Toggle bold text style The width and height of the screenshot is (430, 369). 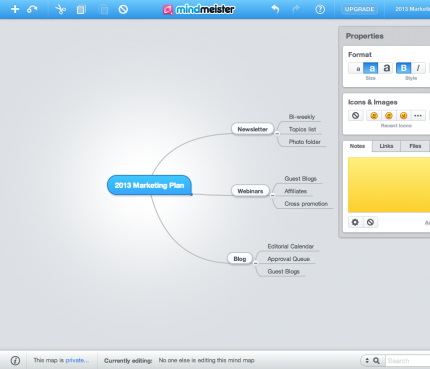pyautogui.click(x=403, y=68)
